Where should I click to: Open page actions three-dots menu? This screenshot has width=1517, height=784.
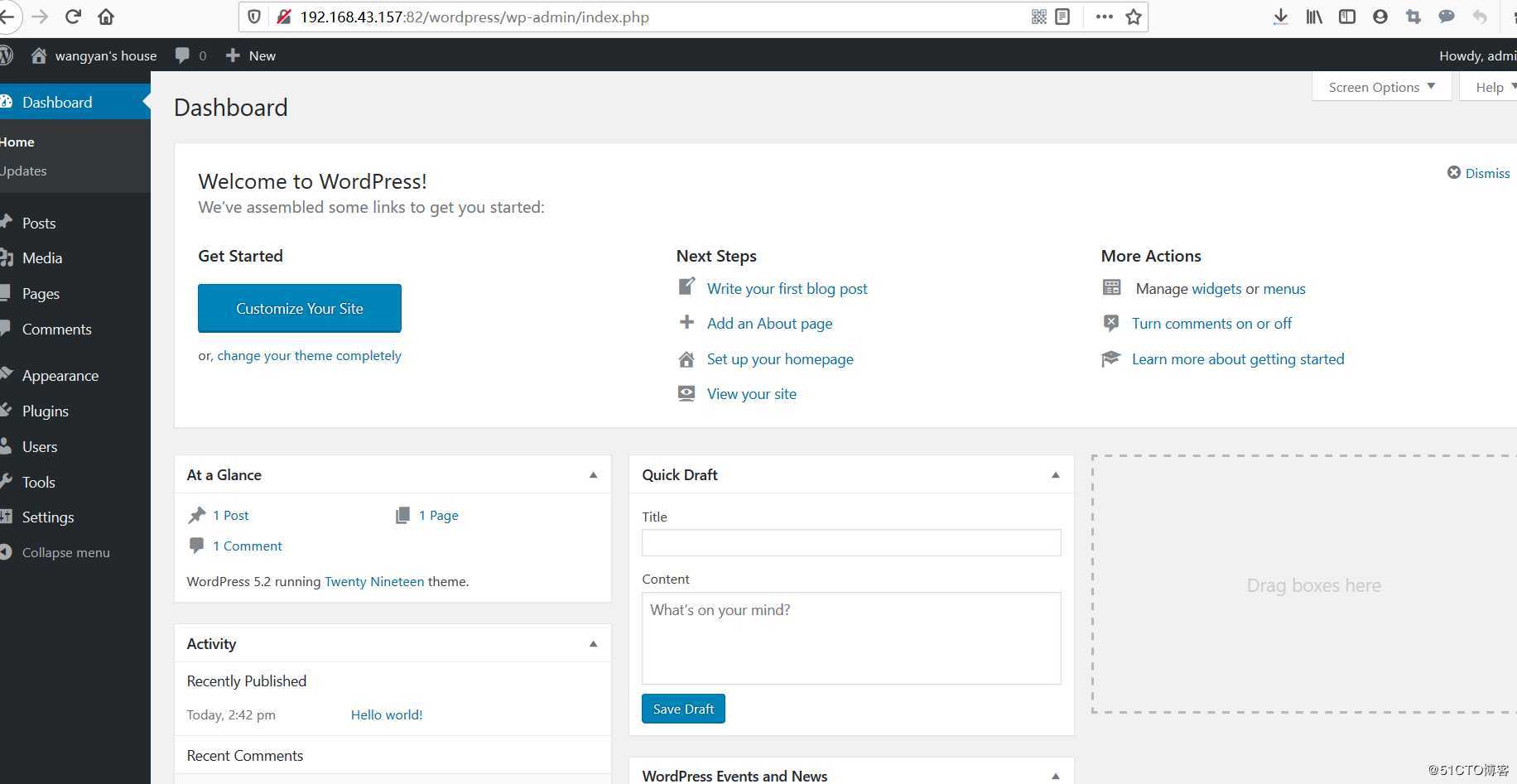(1104, 17)
